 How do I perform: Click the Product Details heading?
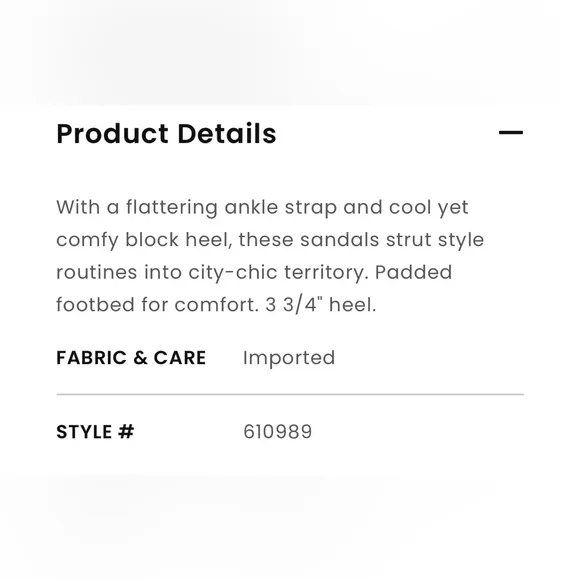166,134
